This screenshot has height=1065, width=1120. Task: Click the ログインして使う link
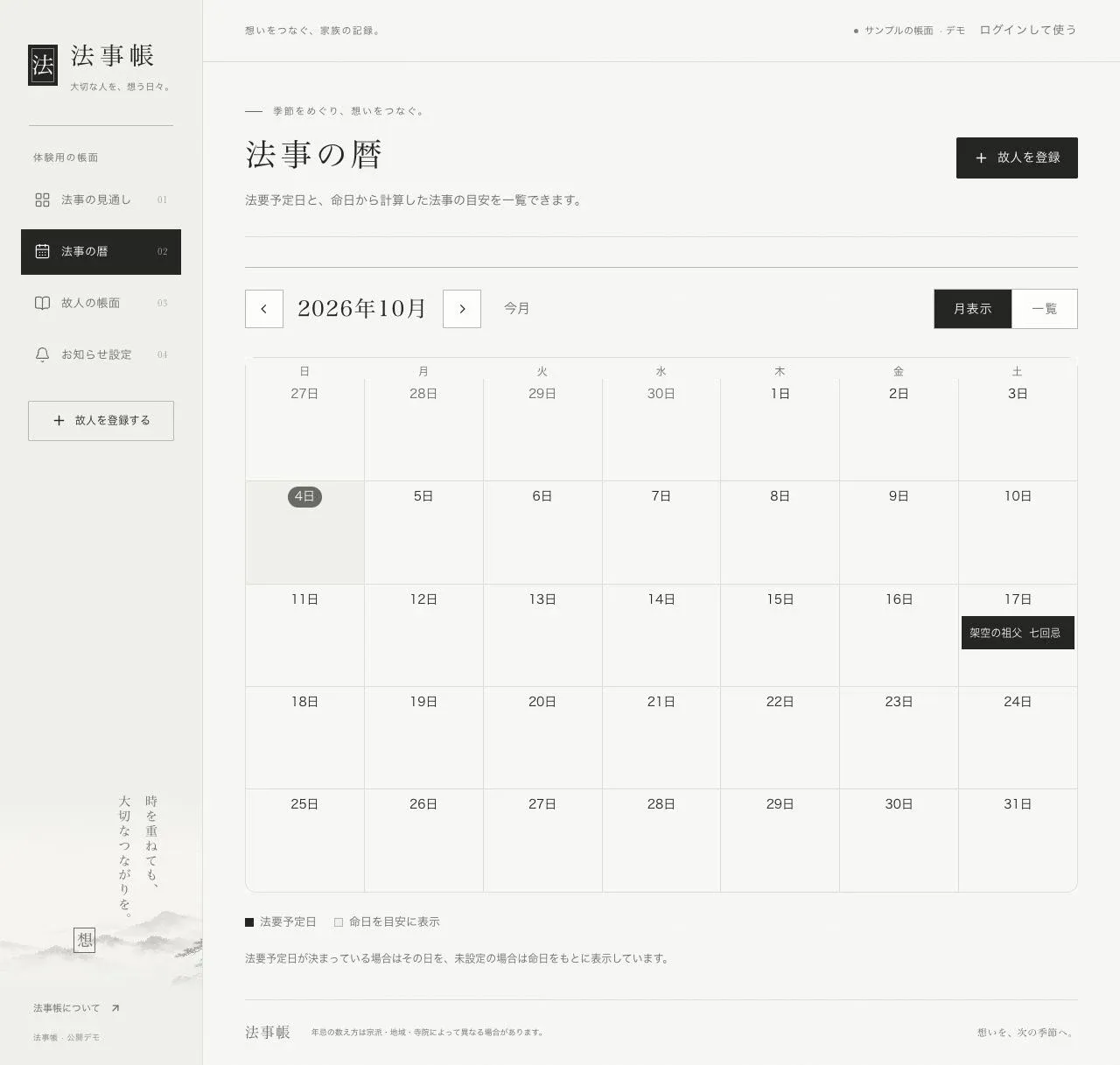pos(1028,30)
